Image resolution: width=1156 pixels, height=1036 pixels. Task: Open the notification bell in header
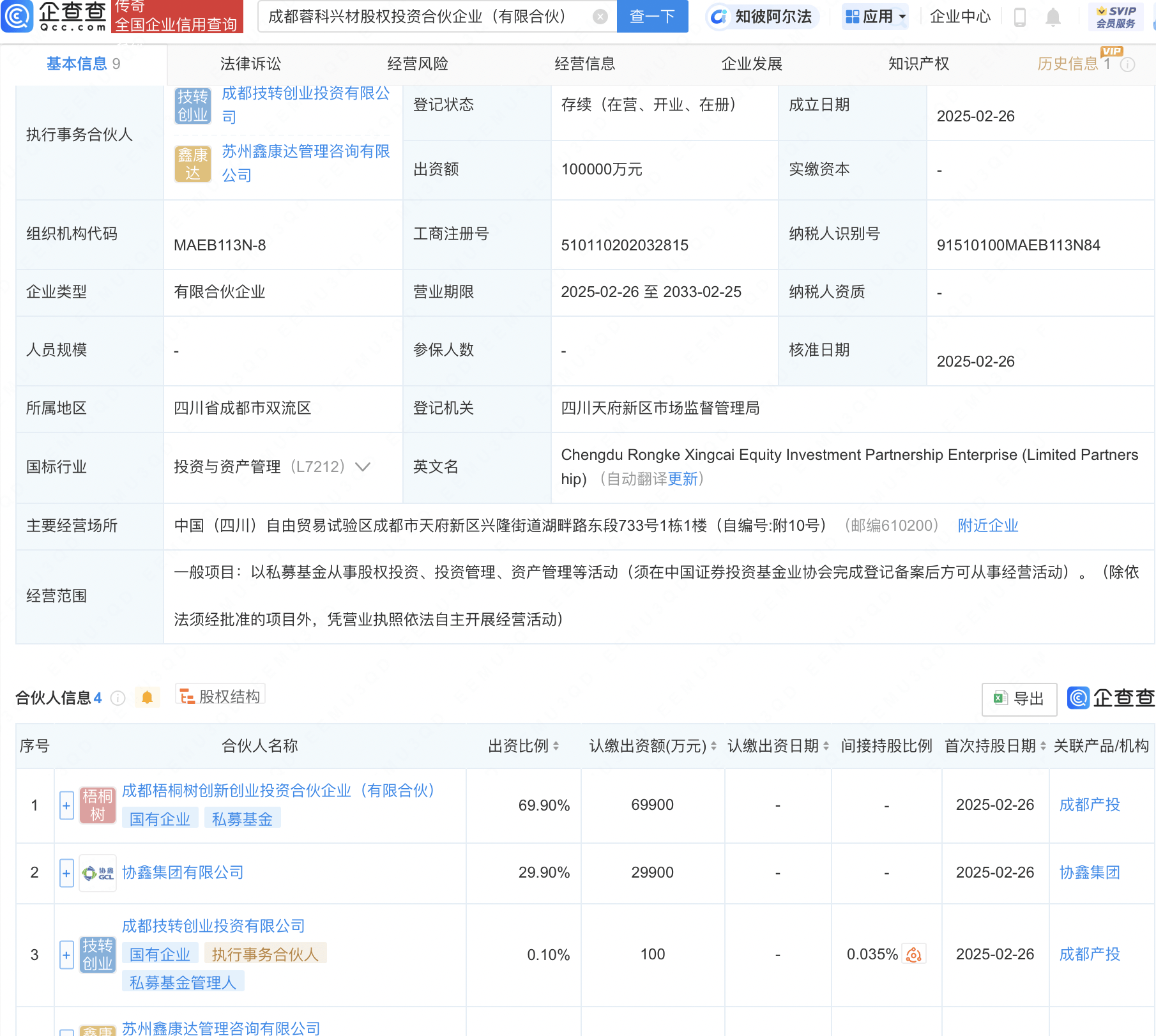pyautogui.click(x=1053, y=17)
